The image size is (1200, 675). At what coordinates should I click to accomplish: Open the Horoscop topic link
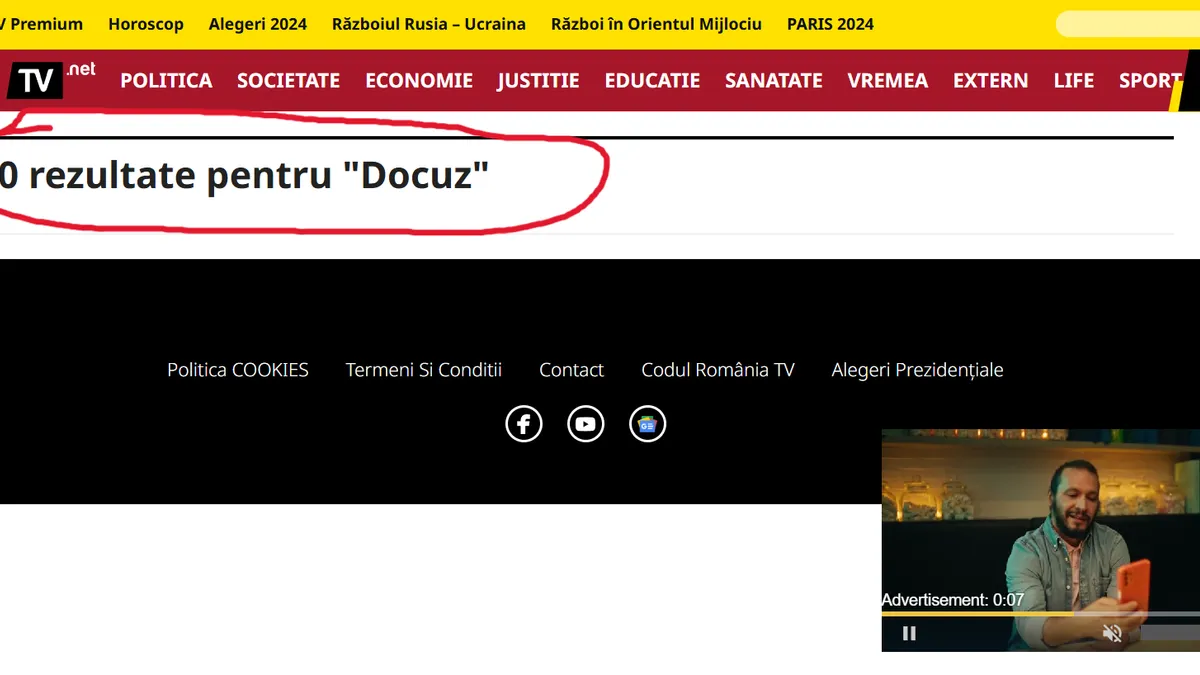click(x=146, y=24)
